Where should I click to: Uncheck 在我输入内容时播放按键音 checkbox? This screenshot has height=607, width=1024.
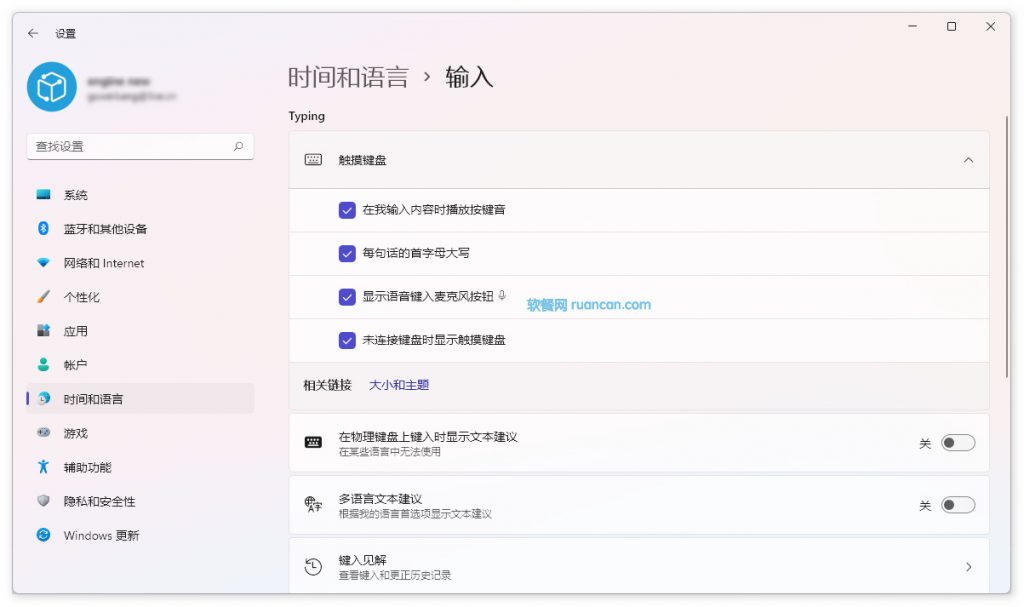click(x=347, y=210)
